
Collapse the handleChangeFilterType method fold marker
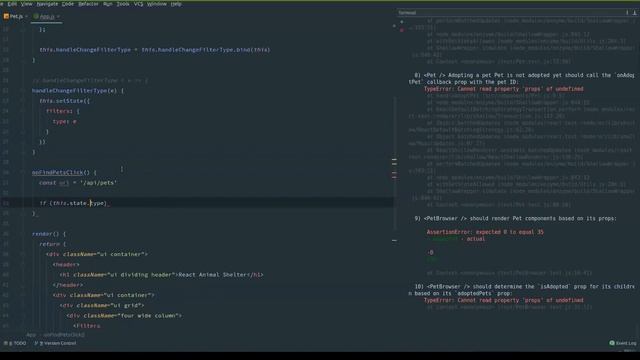22,91
